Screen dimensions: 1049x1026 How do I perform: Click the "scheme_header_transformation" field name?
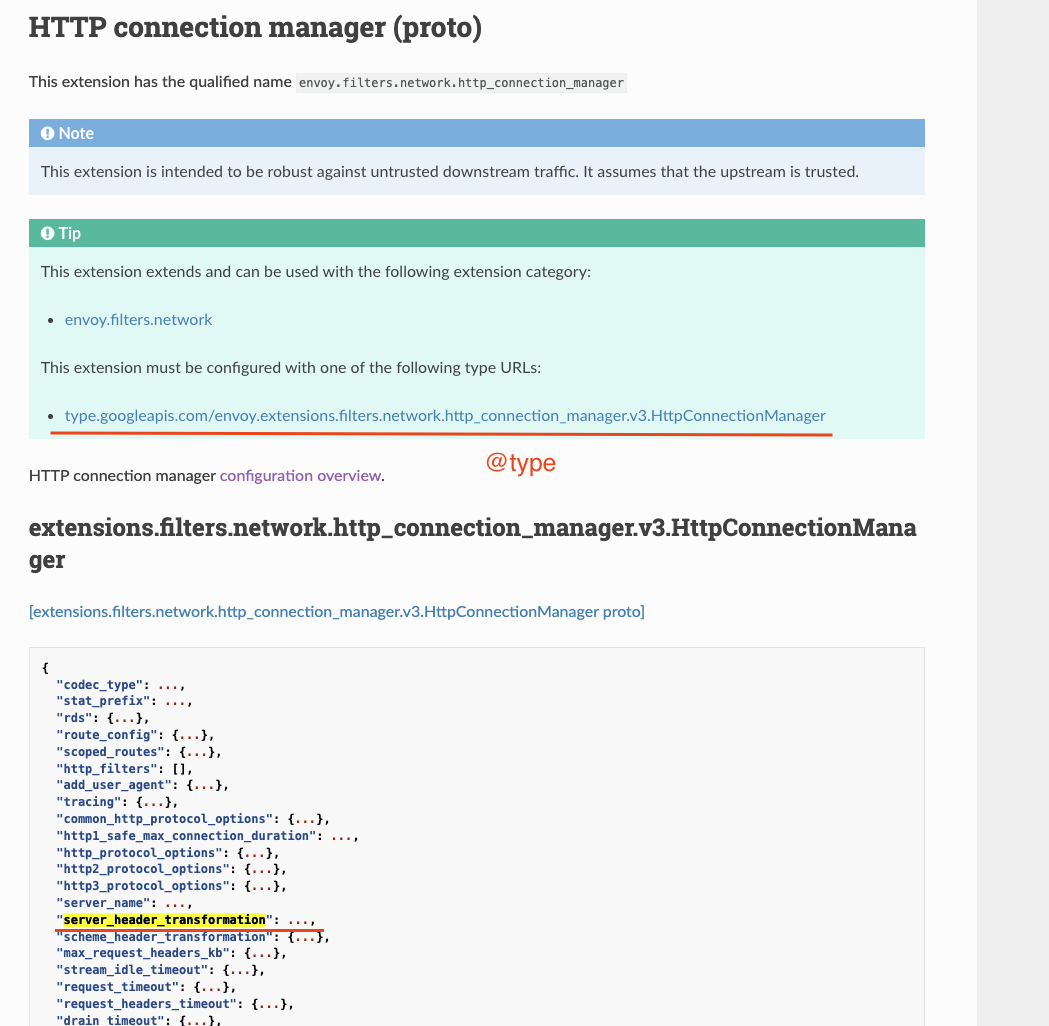(x=165, y=936)
